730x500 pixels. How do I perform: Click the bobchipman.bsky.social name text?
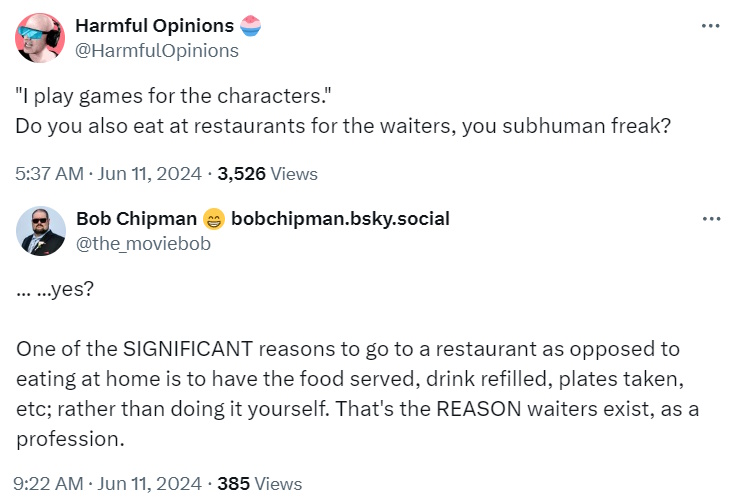[x=340, y=218]
